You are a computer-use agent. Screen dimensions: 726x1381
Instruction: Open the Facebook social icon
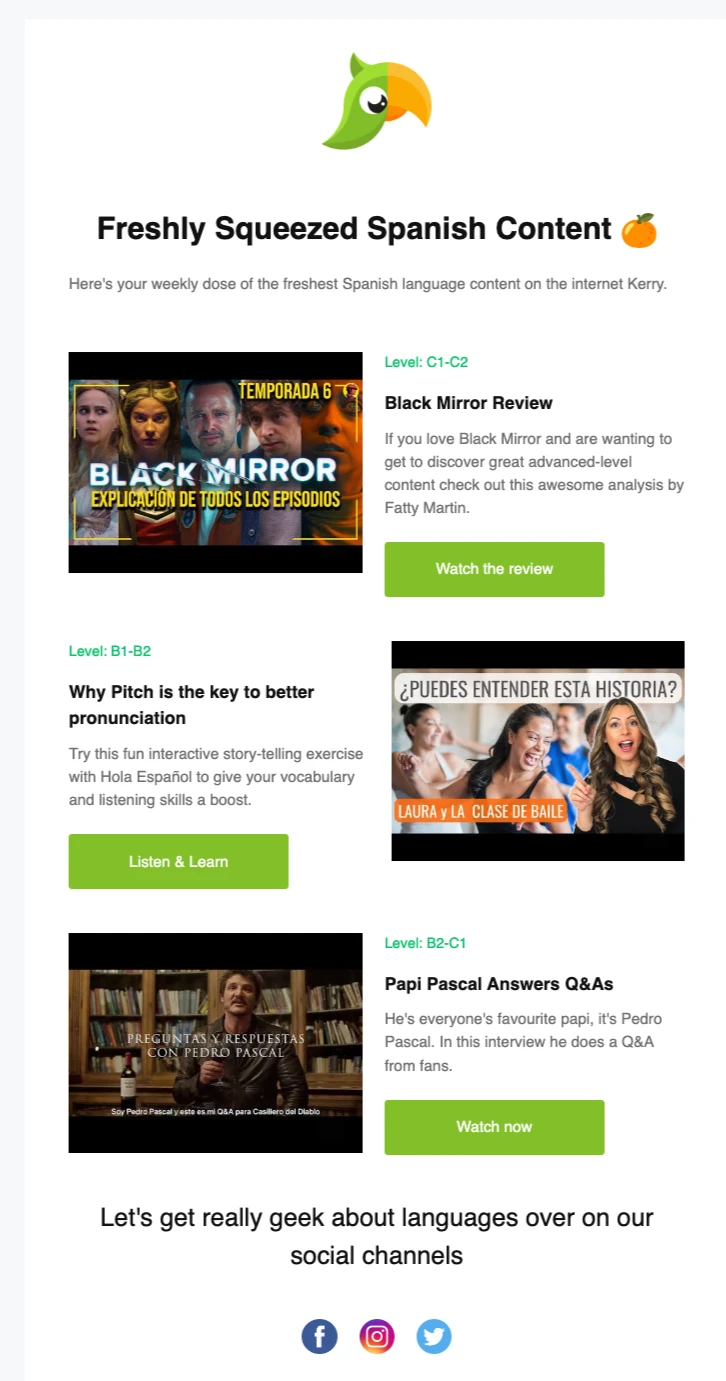[x=319, y=1336]
